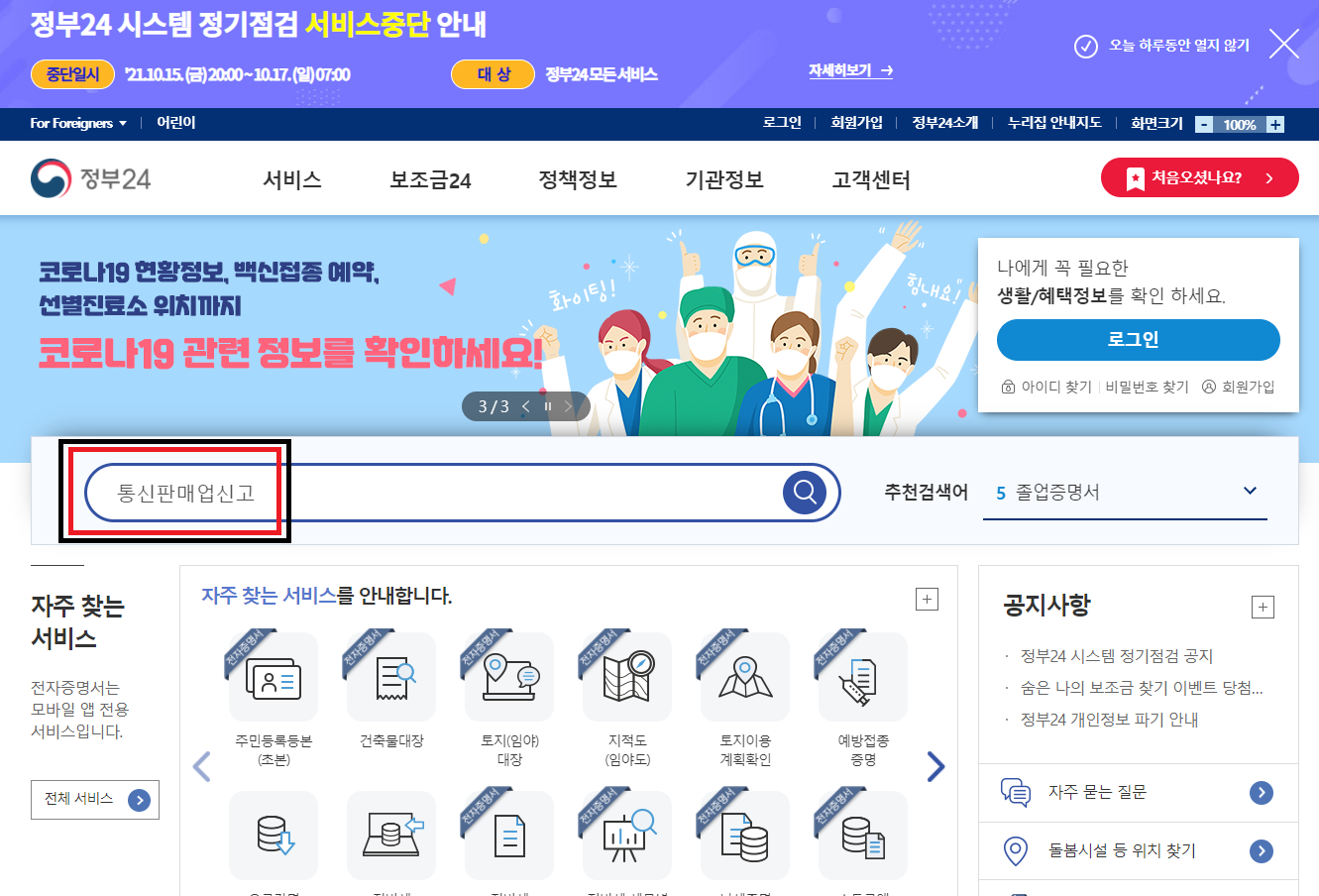This screenshot has width=1319, height=896.
Task: Expand the 추천검색어 dropdown
Action: coord(1250,491)
